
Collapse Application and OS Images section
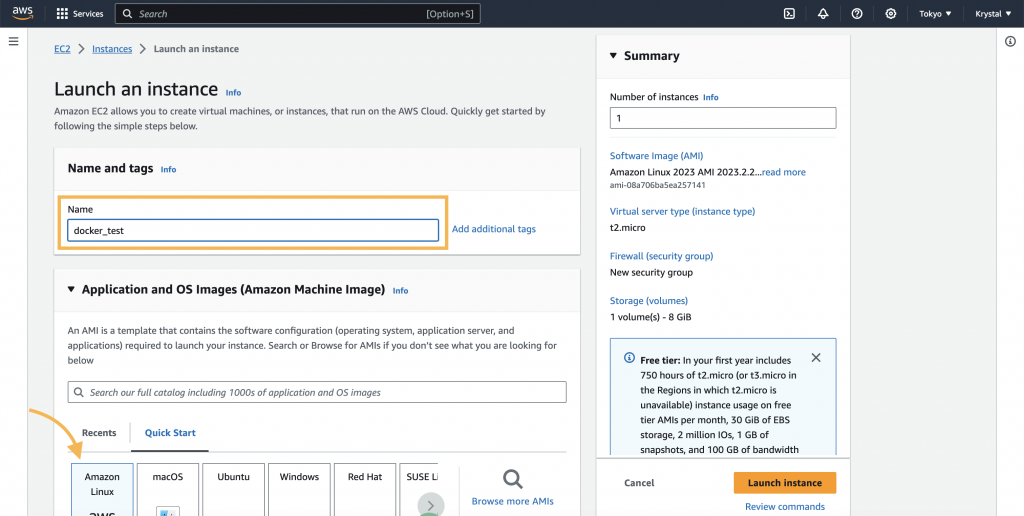point(71,289)
